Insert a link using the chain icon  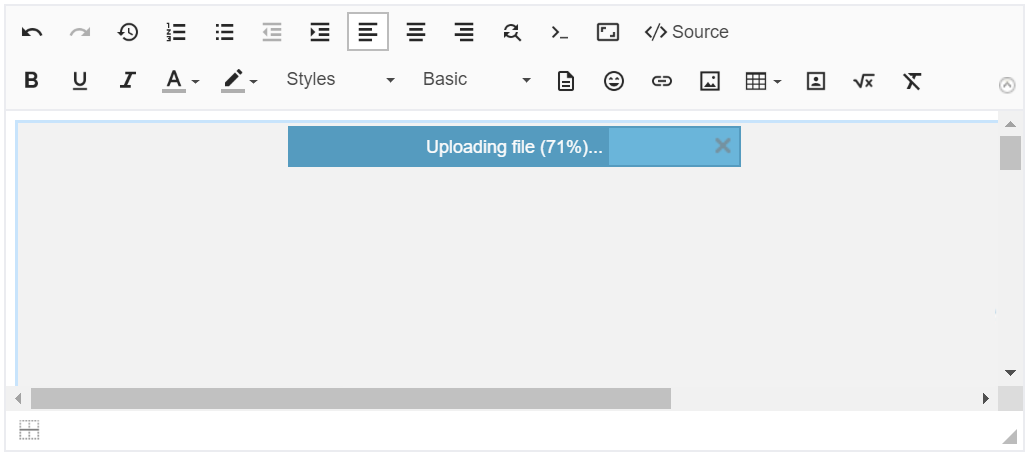pos(662,80)
